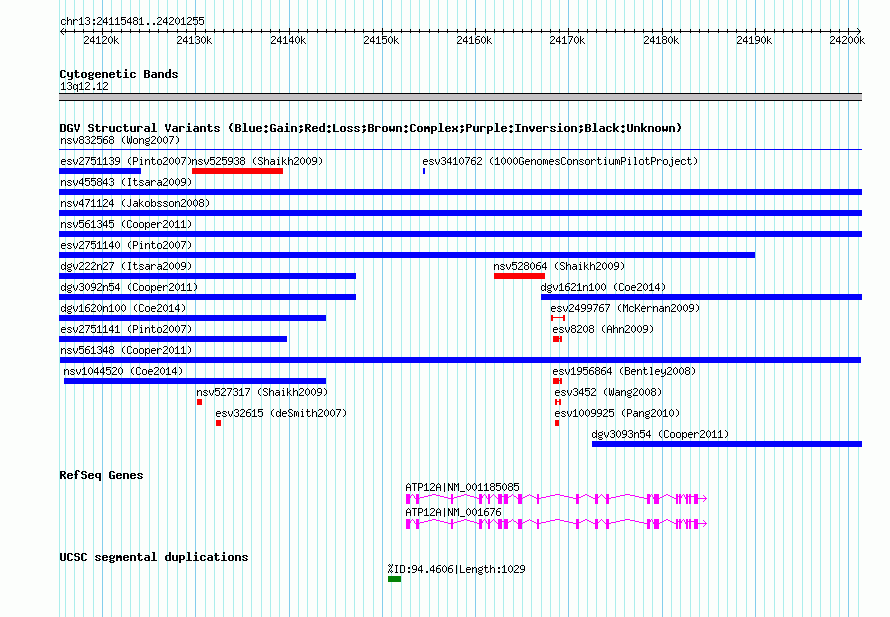
Task: Click the nsv525938 (Shaikh2009) red loss bar
Action: pos(237,171)
